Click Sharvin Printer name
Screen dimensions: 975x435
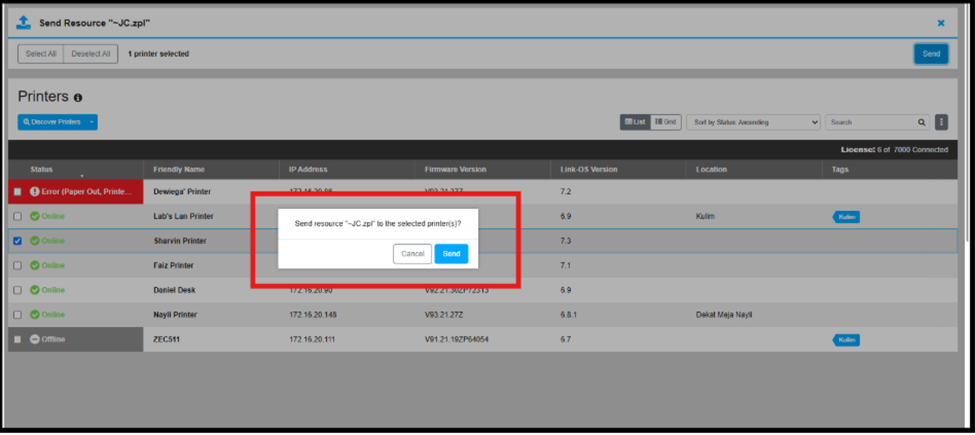pyautogui.click(x=180, y=241)
